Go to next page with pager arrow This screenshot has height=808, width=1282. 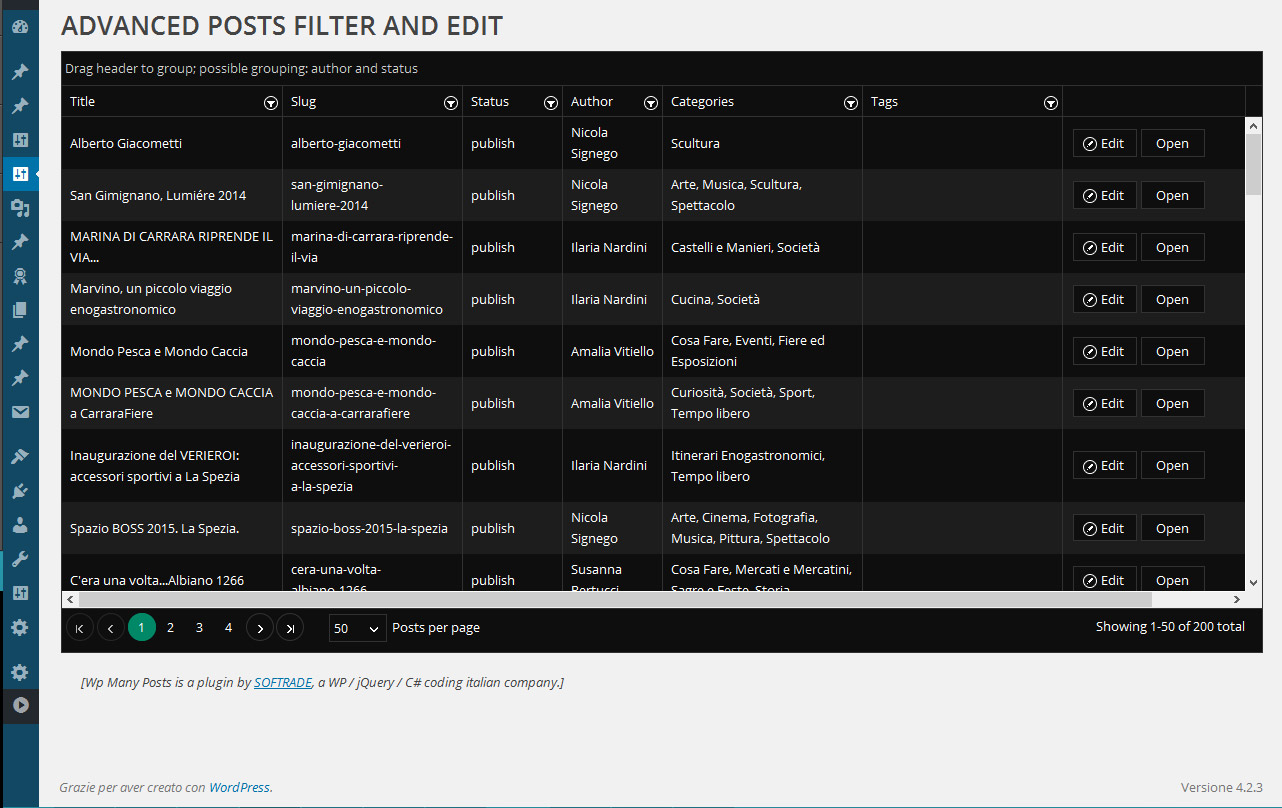click(x=260, y=628)
